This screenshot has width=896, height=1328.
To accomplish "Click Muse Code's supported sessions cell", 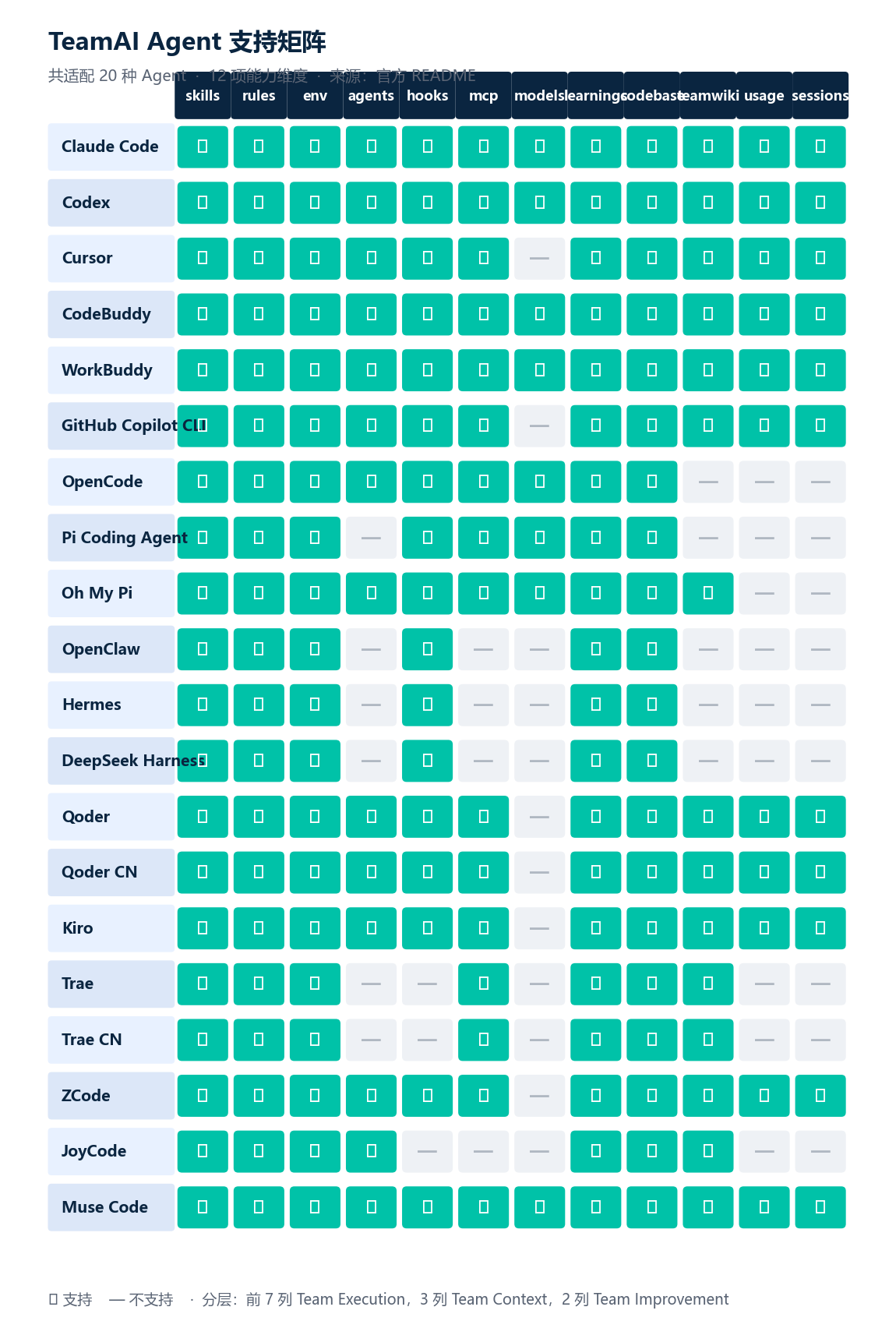I will coord(820,1207).
